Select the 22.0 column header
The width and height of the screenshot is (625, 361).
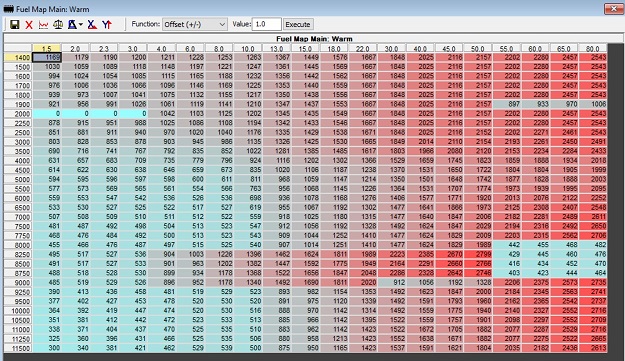[362, 48]
